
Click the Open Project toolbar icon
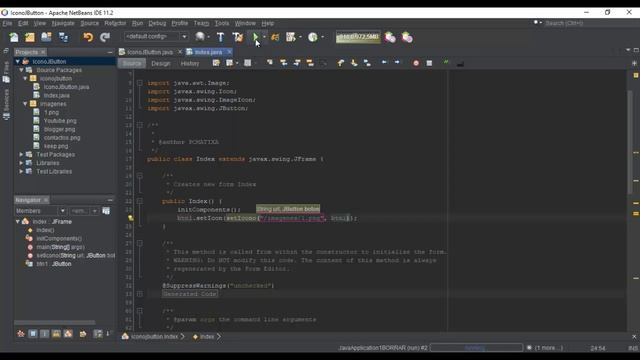[46, 37]
